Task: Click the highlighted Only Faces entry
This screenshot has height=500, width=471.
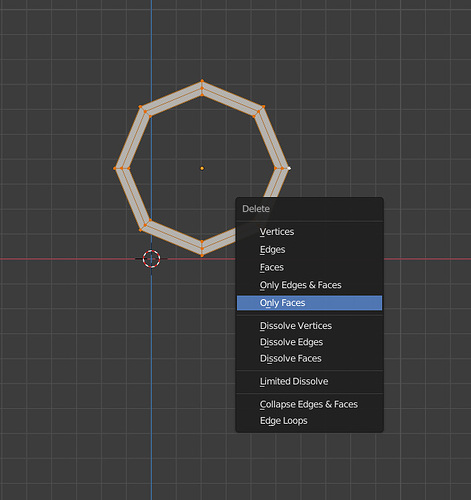Action: click(x=309, y=303)
